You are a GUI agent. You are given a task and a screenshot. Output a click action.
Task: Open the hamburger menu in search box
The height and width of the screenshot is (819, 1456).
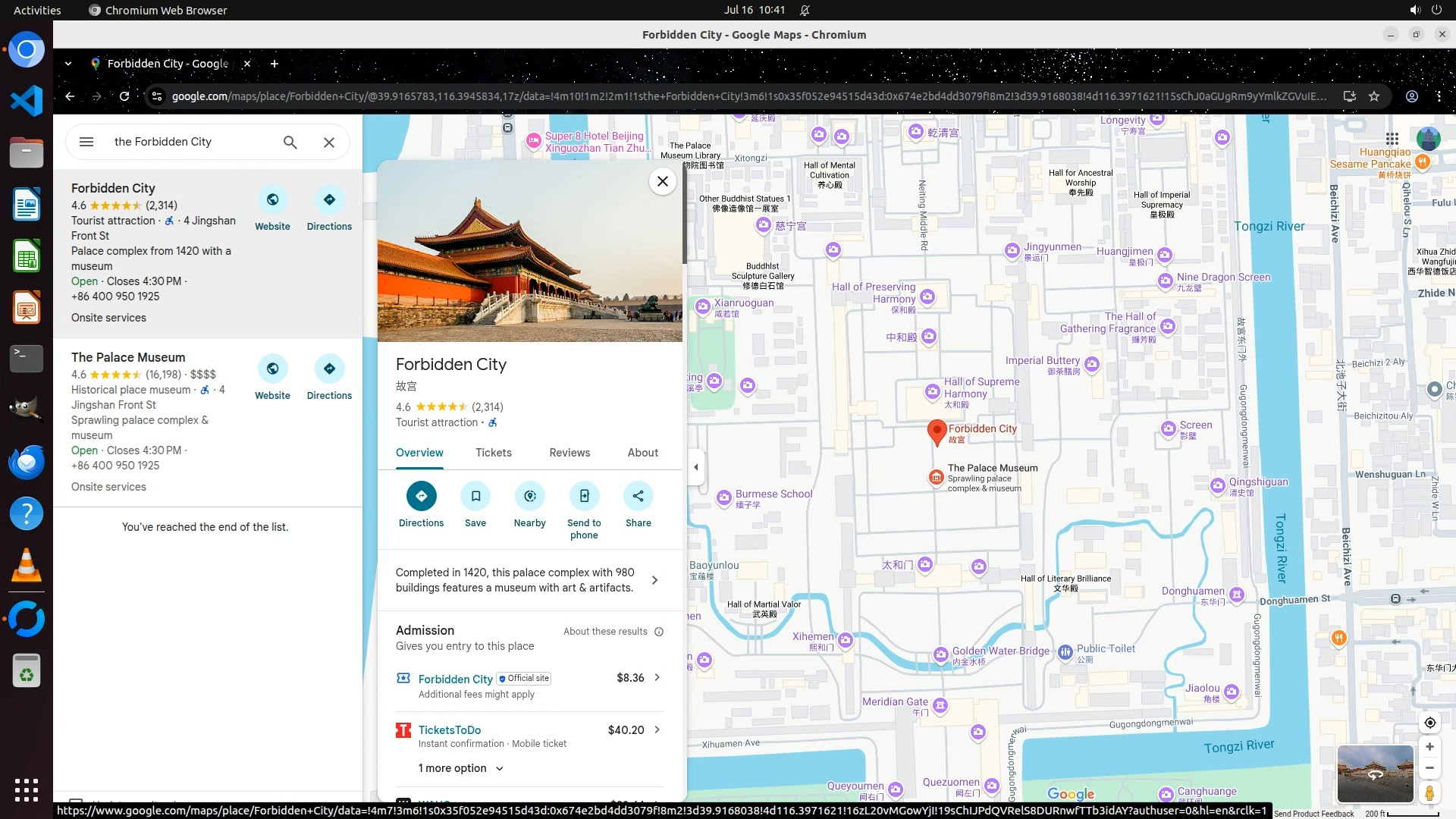coord(86,142)
